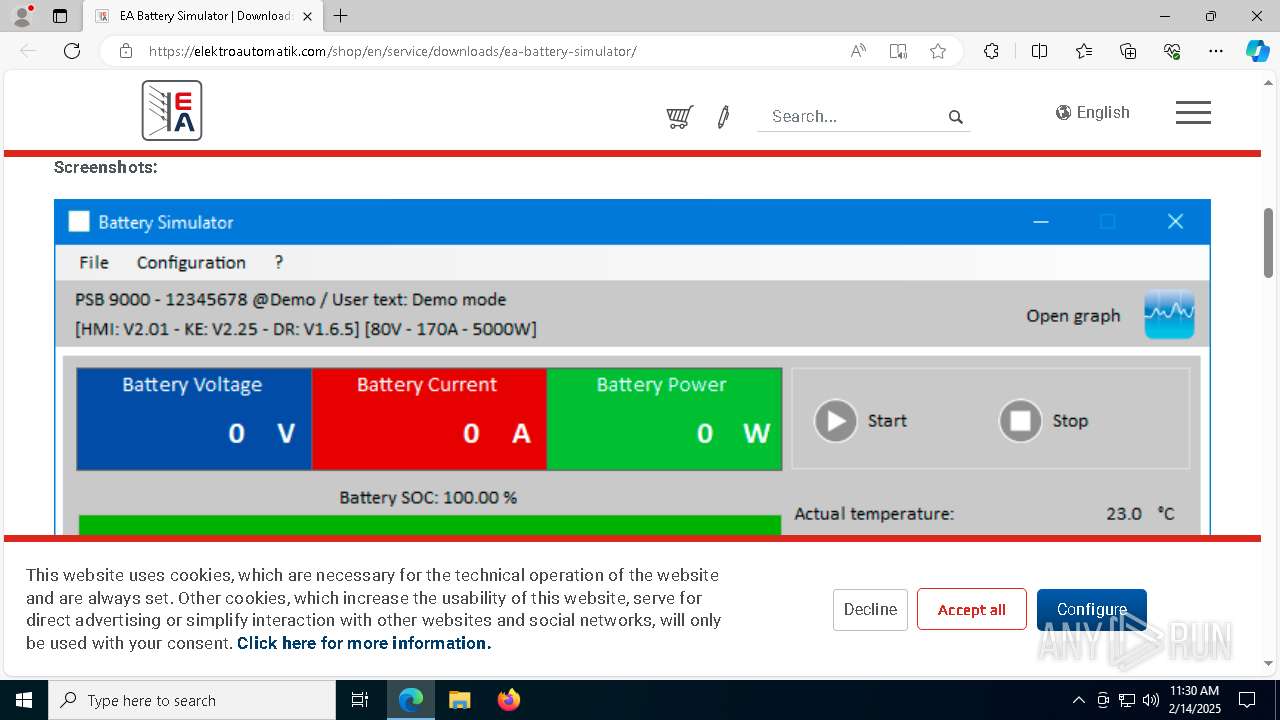
Task: Open Edge Settings and more menu
Action: [x=1216, y=51]
